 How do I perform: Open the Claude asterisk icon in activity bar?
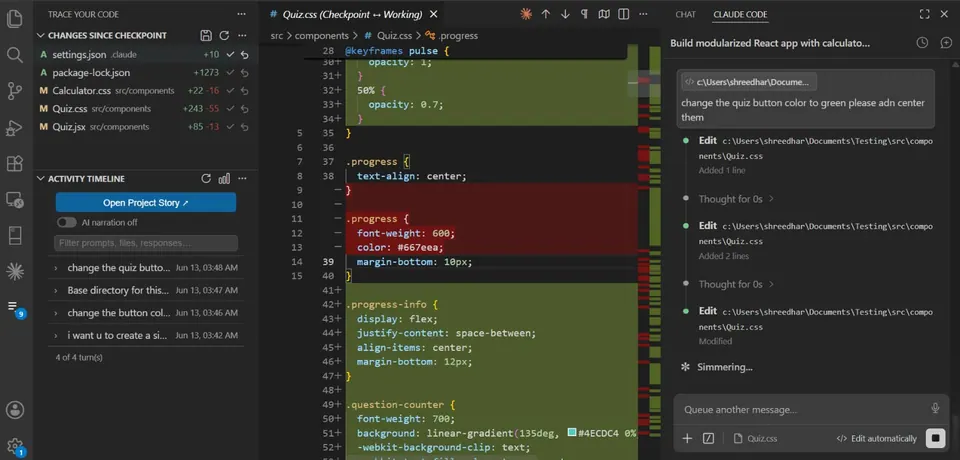point(15,271)
